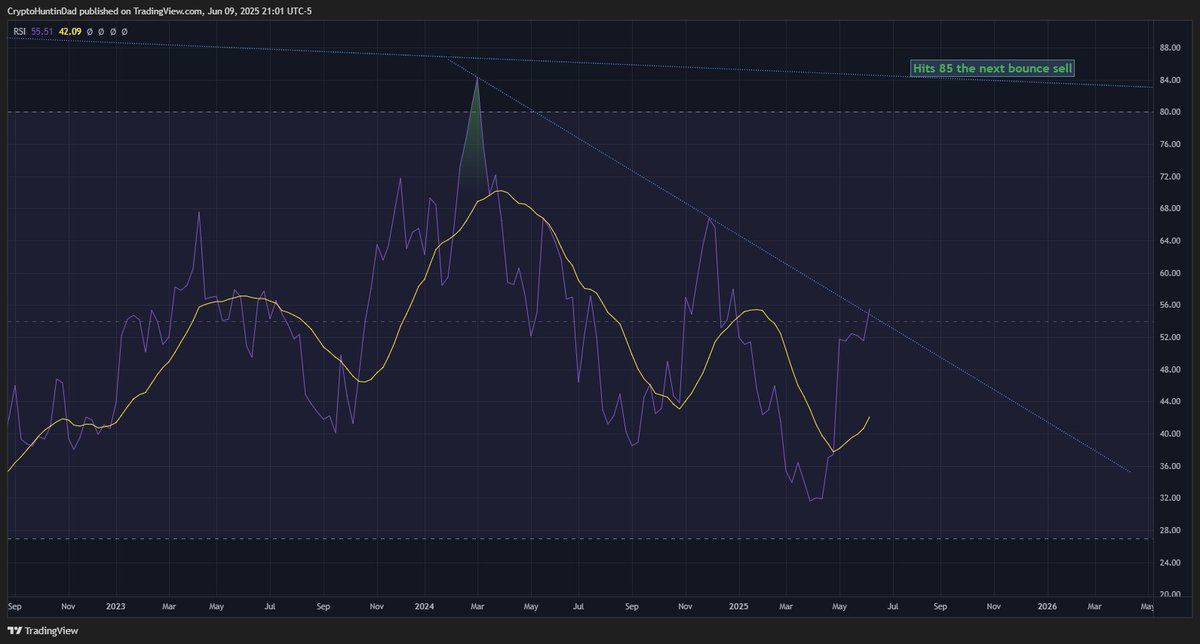Screen dimensions: 1200x644
Task: Click the 76.00 price scale label
Action: tap(1172, 144)
